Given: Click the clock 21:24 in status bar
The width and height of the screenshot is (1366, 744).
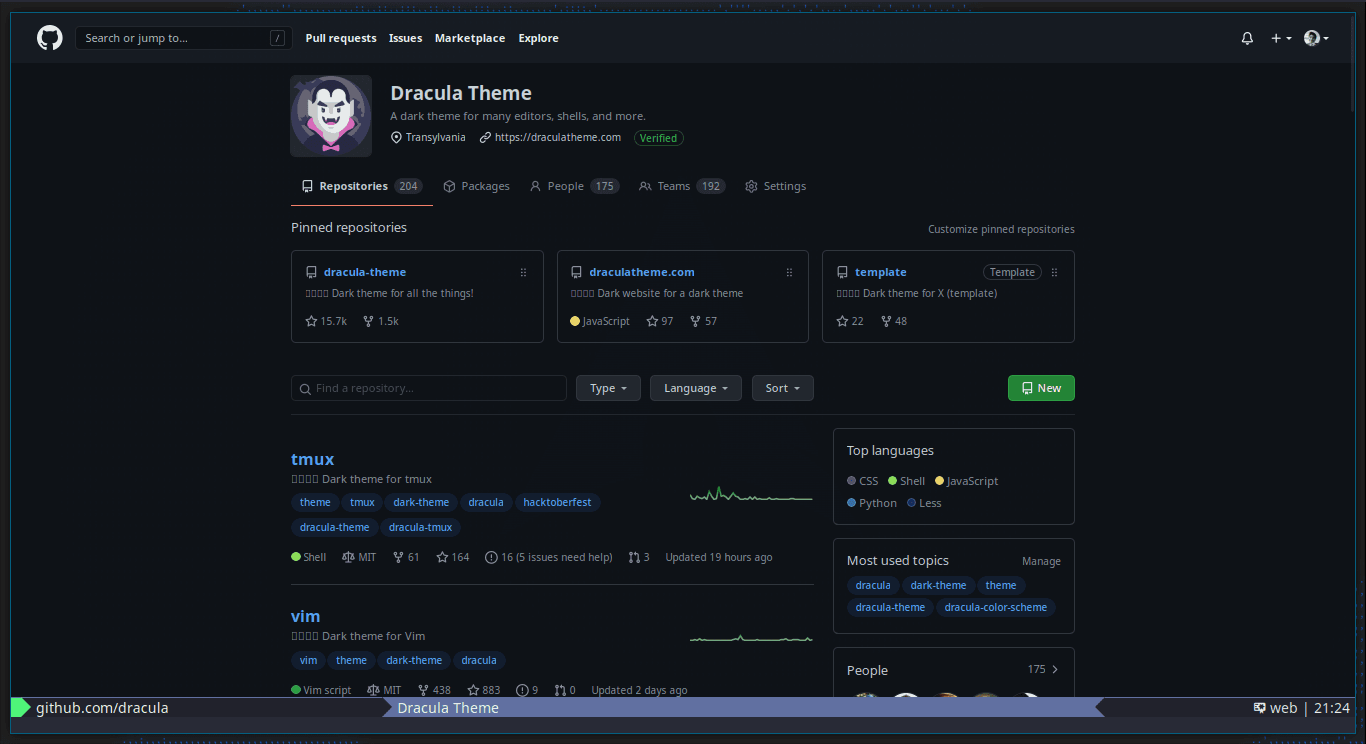Looking at the screenshot, I should pyautogui.click(x=1332, y=708).
